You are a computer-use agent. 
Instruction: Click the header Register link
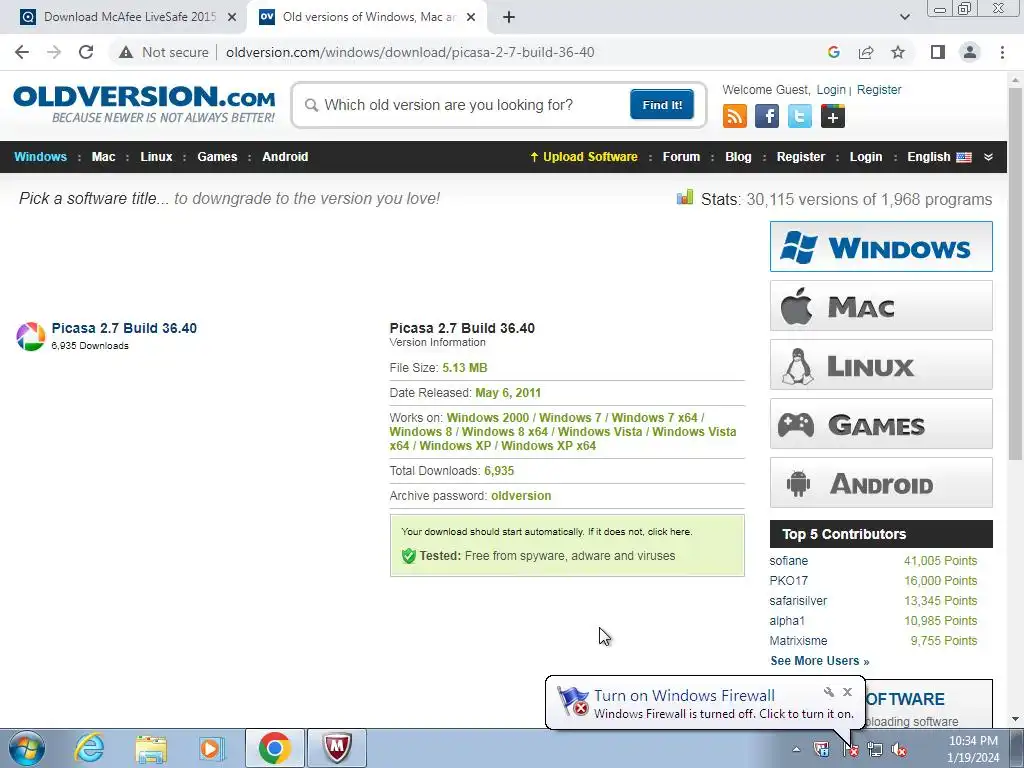point(879,89)
